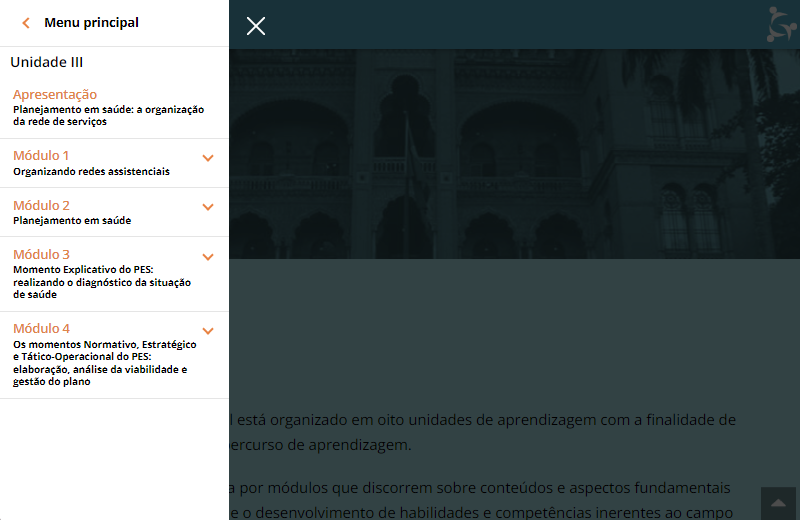Close the side menu with the X icon
This screenshot has height=520, width=800.
pyautogui.click(x=256, y=26)
